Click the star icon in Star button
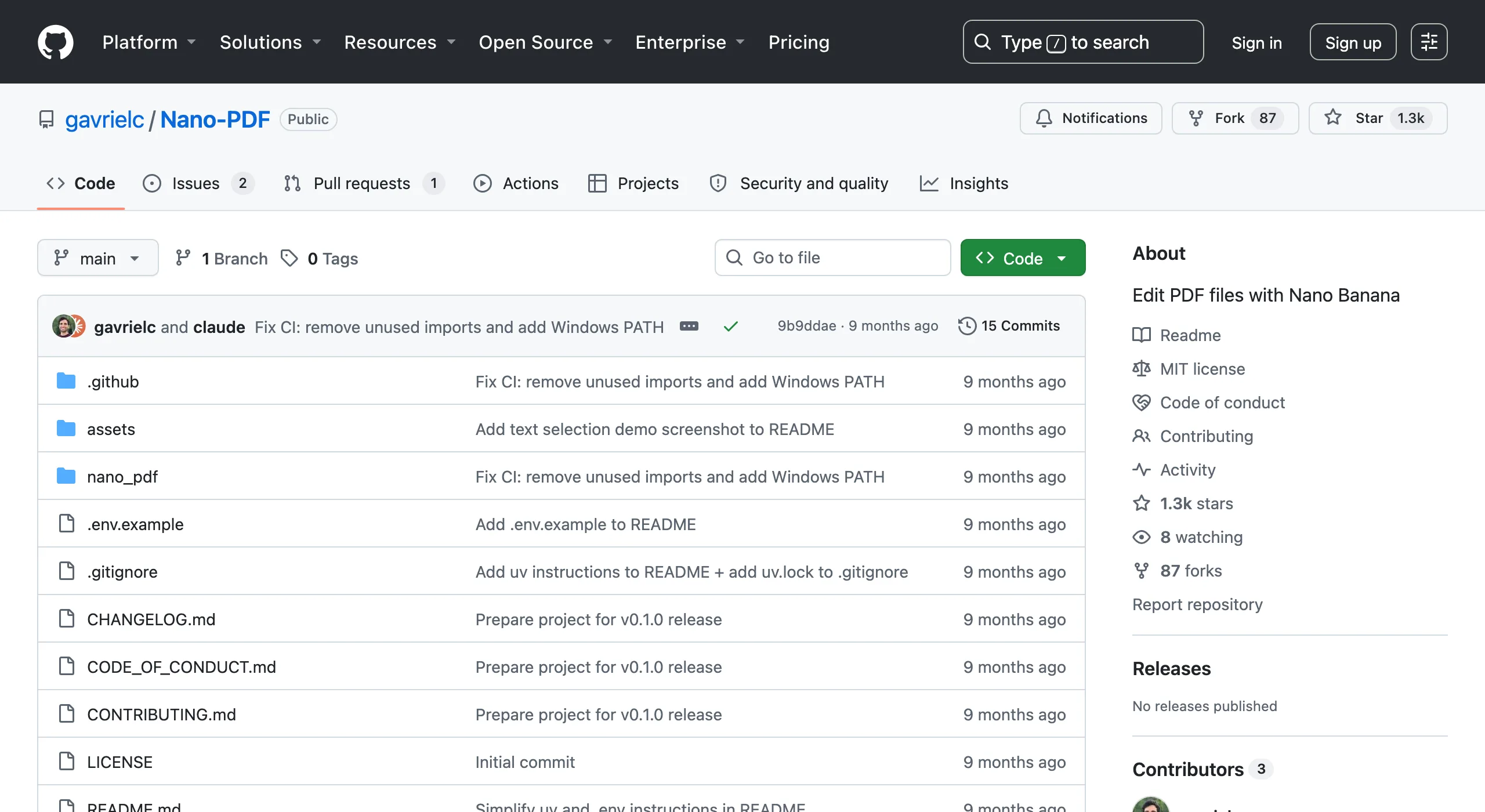The image size is (1485, 812). point(1333,118)
